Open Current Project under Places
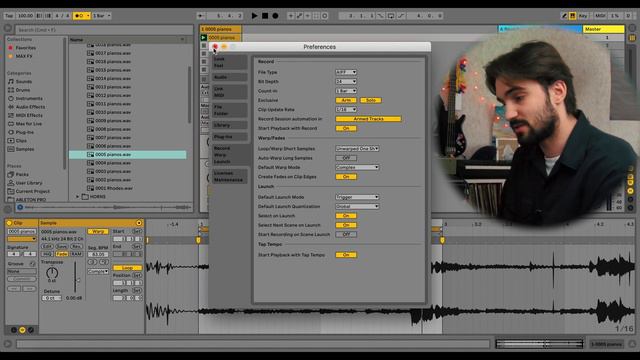Screen dimensions: 640x360 pyautogui.click(x=33, y=191)
